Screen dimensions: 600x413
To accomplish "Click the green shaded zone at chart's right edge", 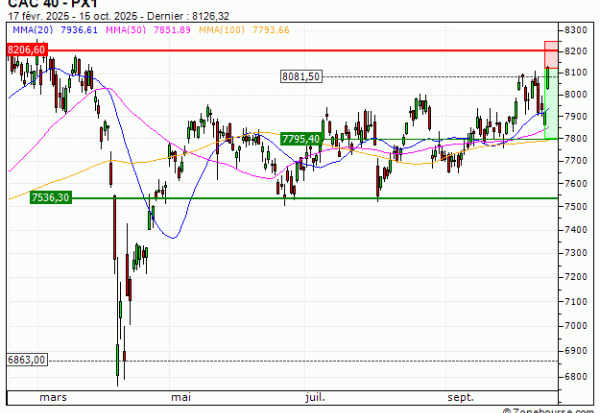I will (x=550, y=105).
